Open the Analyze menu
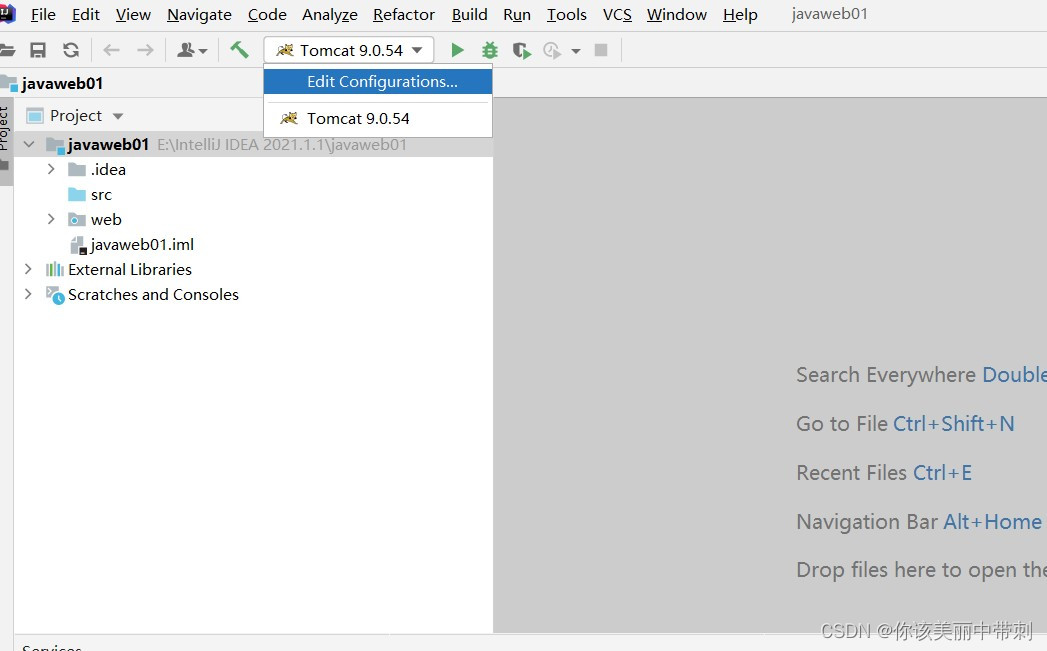 click(x=330, y=15)
